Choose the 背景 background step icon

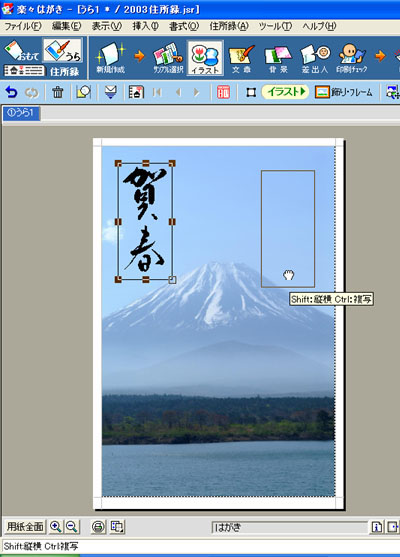(278, 58)
